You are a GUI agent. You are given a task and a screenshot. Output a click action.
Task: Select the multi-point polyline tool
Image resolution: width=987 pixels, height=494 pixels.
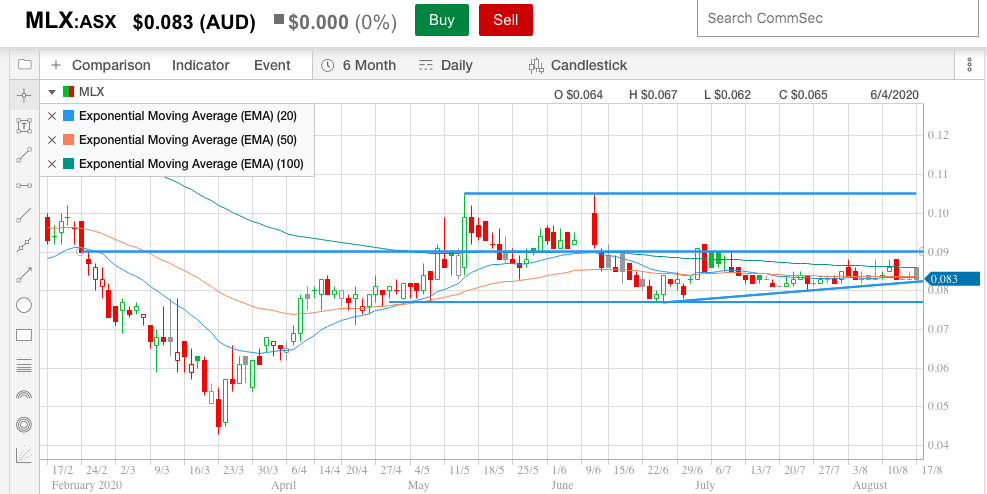click(24, 245)
